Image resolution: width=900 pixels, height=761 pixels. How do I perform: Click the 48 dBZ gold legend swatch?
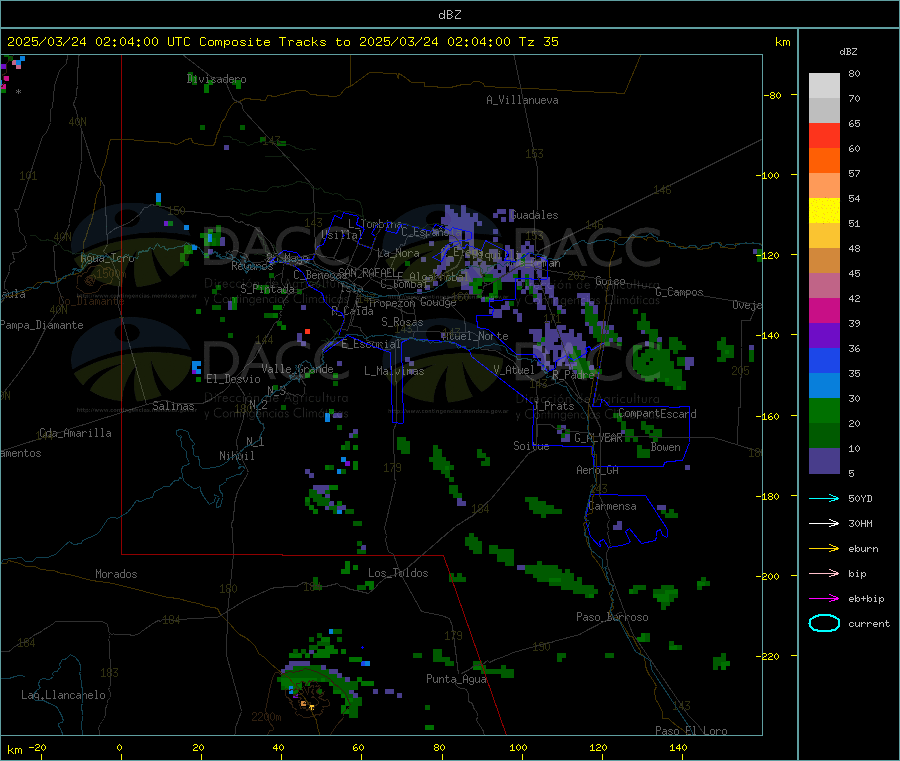[x=824, y=235]
